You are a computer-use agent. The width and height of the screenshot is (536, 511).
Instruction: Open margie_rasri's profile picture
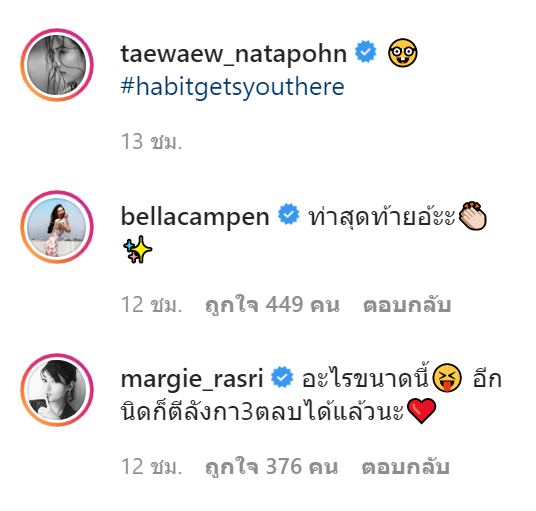[x=57, y=390]
